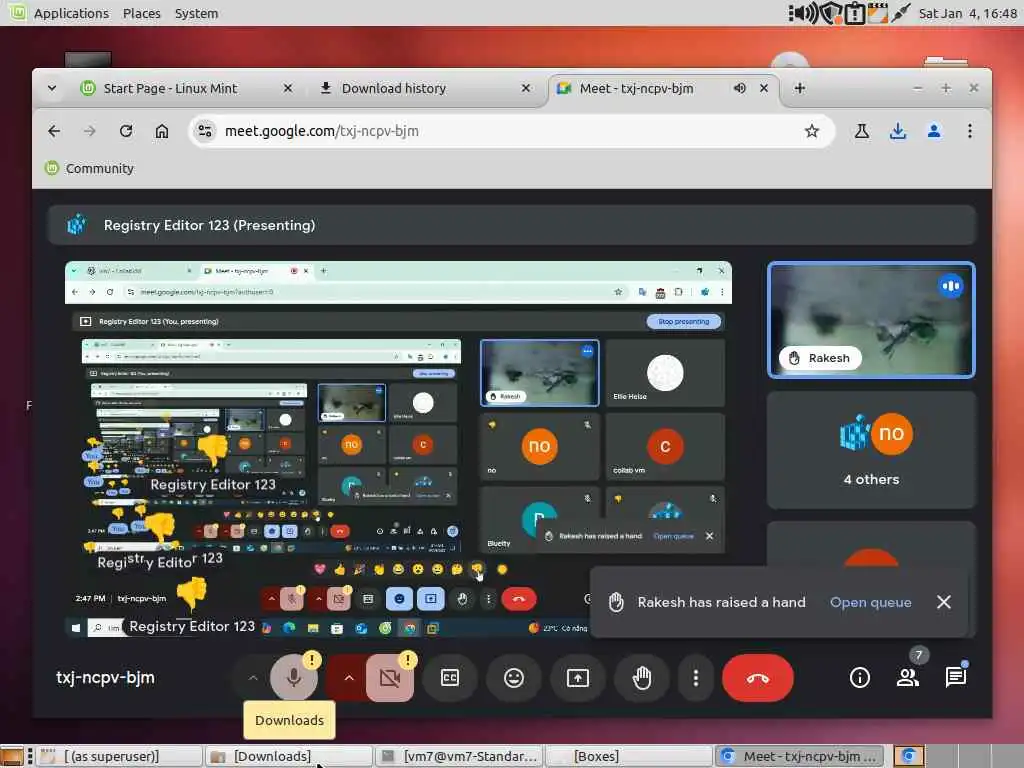The height and width of the screenshot is (768, 1024).
Task: Mute the Meet tab via its speaker icon
Action: click(x=739, y=88)
